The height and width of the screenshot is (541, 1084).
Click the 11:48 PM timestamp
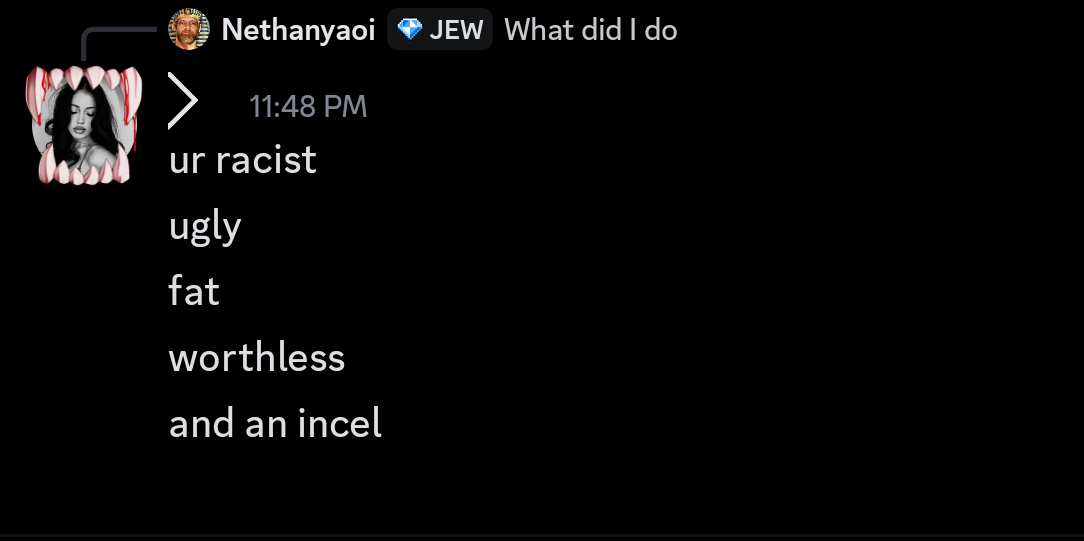point(308,106)
